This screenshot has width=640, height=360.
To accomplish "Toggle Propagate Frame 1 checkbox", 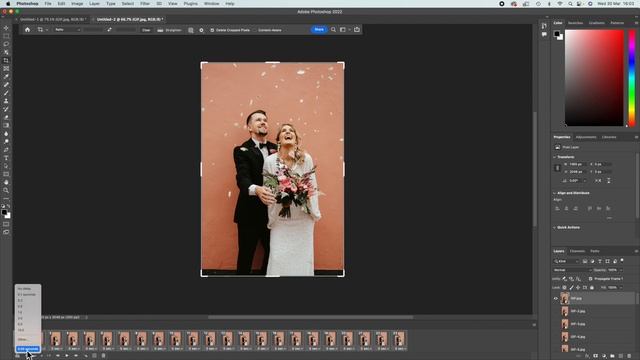I will pyautogui.click(x=590, y=279).
